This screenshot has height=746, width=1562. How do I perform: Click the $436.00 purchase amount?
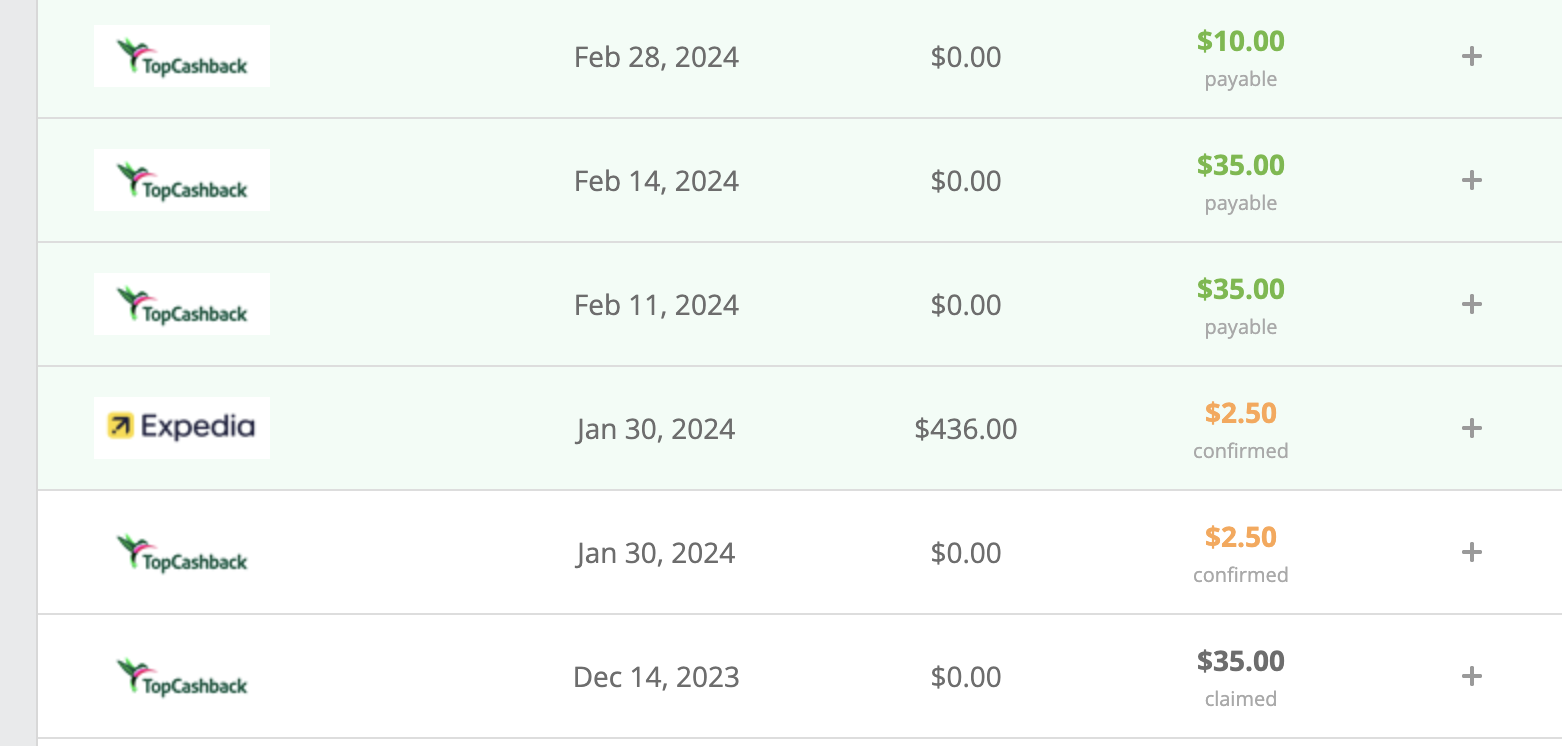click(965, 430)
